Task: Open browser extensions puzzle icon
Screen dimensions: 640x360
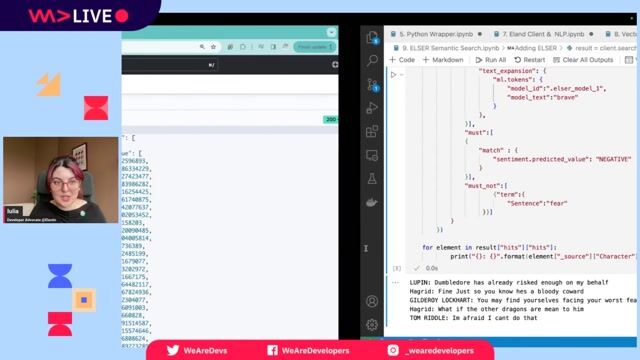Action: (242, 47)
